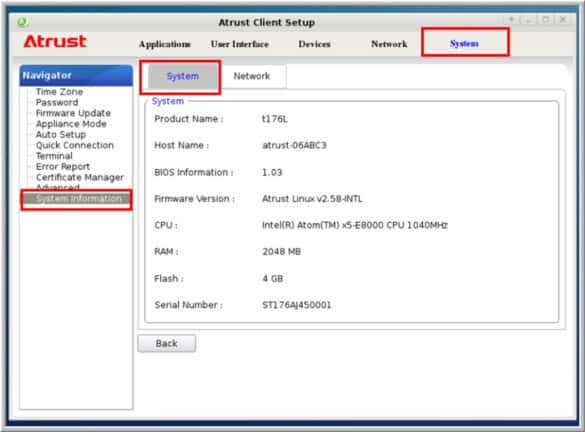Click the Back button
Viewport: 585px width, 432px height.
pyautogui.click(x=166, y=344)
